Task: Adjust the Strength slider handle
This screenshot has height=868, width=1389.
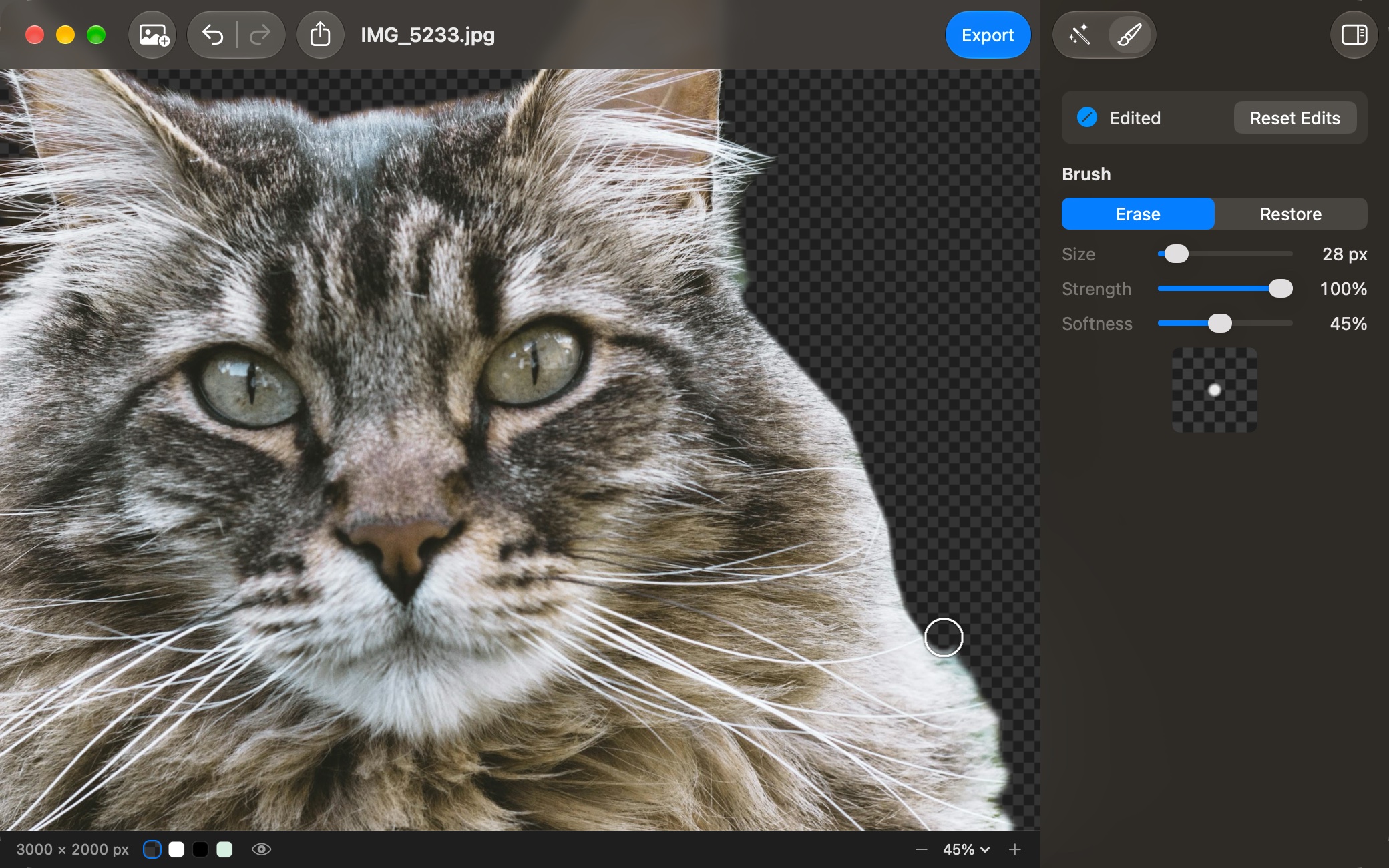Action: (x=1280, y=288)
